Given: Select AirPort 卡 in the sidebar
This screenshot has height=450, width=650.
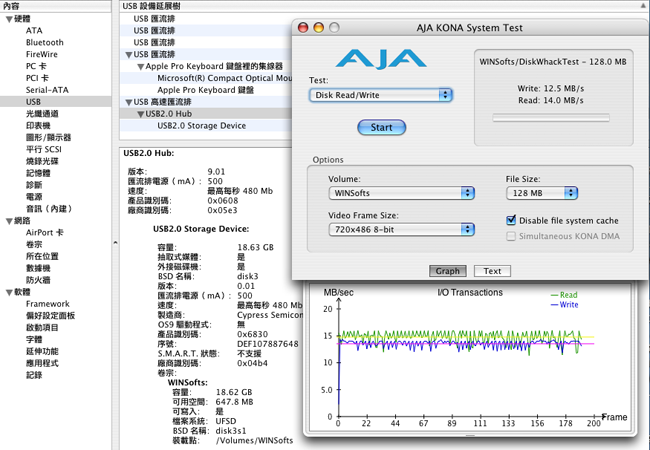Looking at the screenshot, I should 45,232.
